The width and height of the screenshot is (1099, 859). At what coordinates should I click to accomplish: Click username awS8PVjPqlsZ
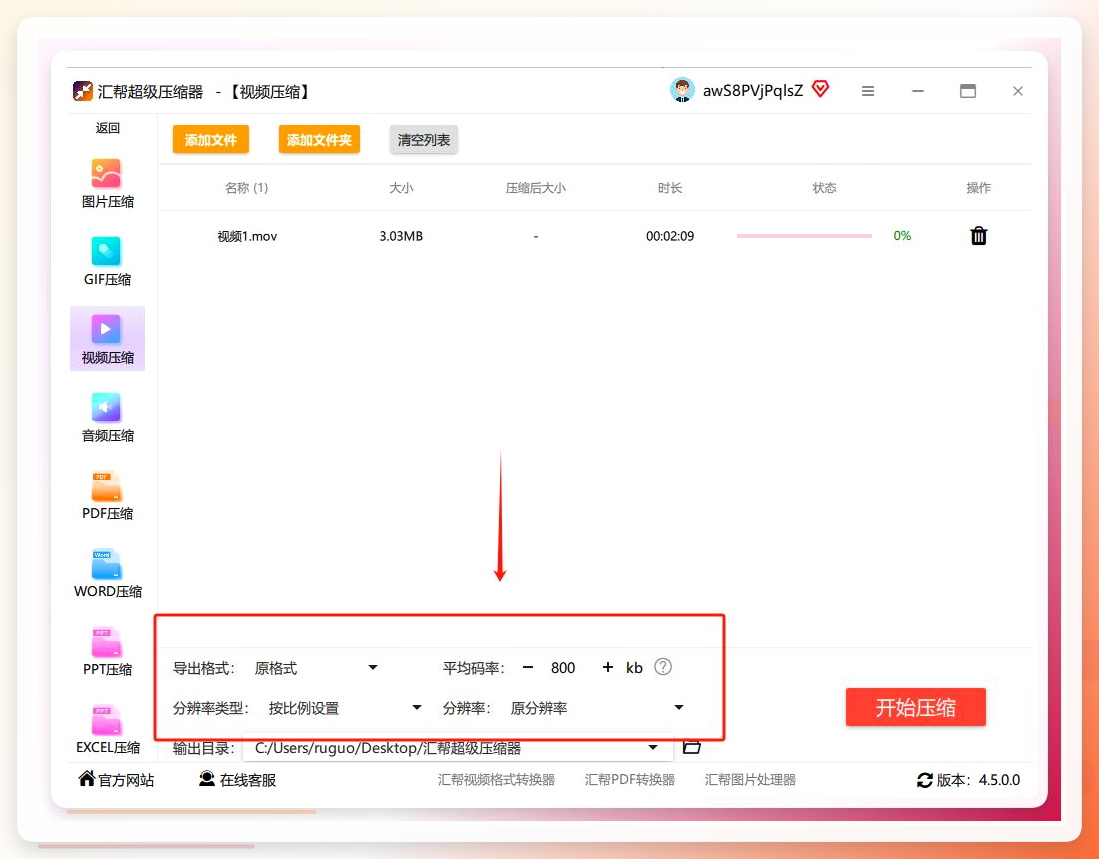tap(753, 91)
